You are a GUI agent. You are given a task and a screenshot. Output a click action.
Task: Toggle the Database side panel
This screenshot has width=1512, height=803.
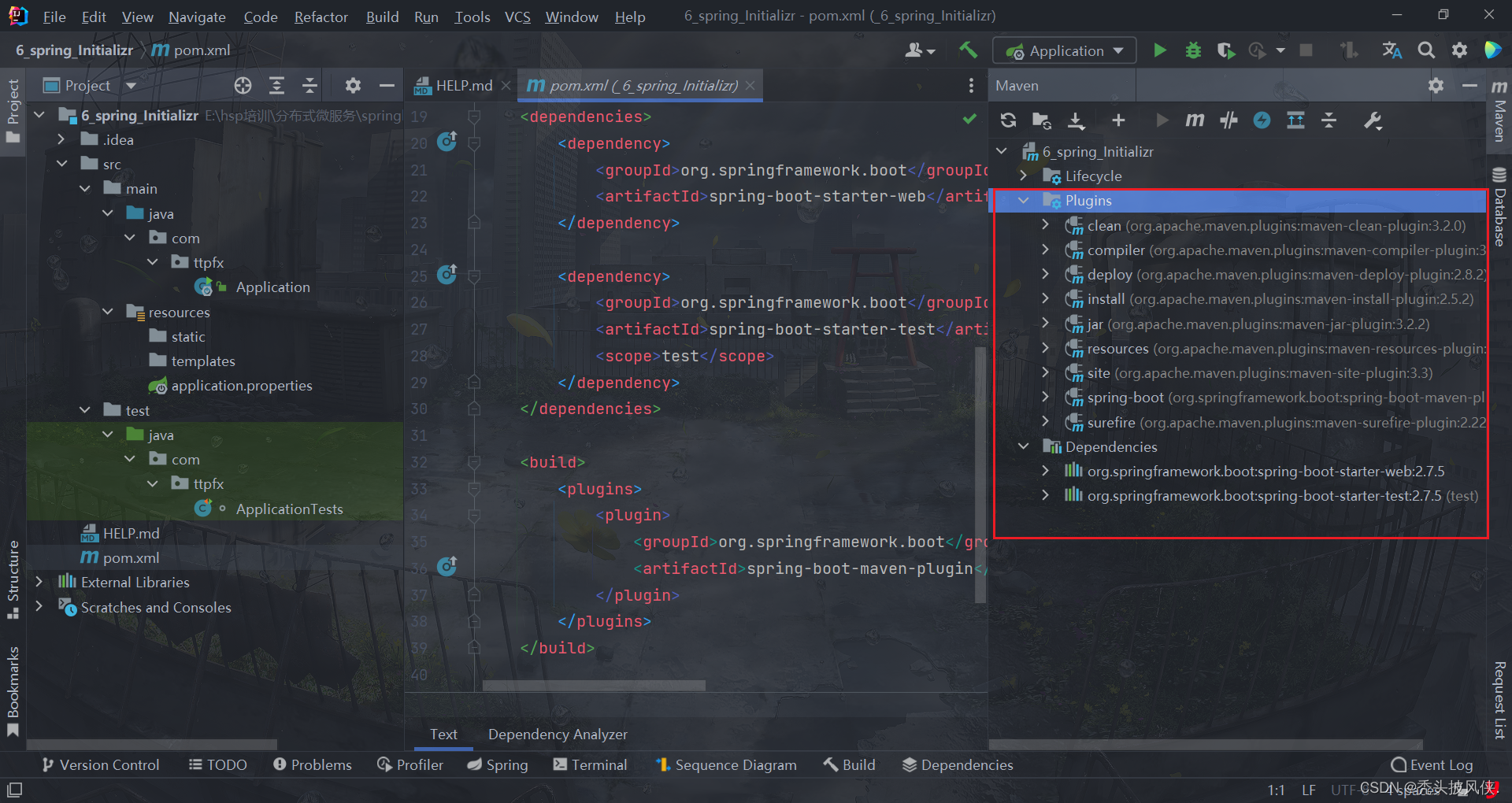tap(1499, 206)
